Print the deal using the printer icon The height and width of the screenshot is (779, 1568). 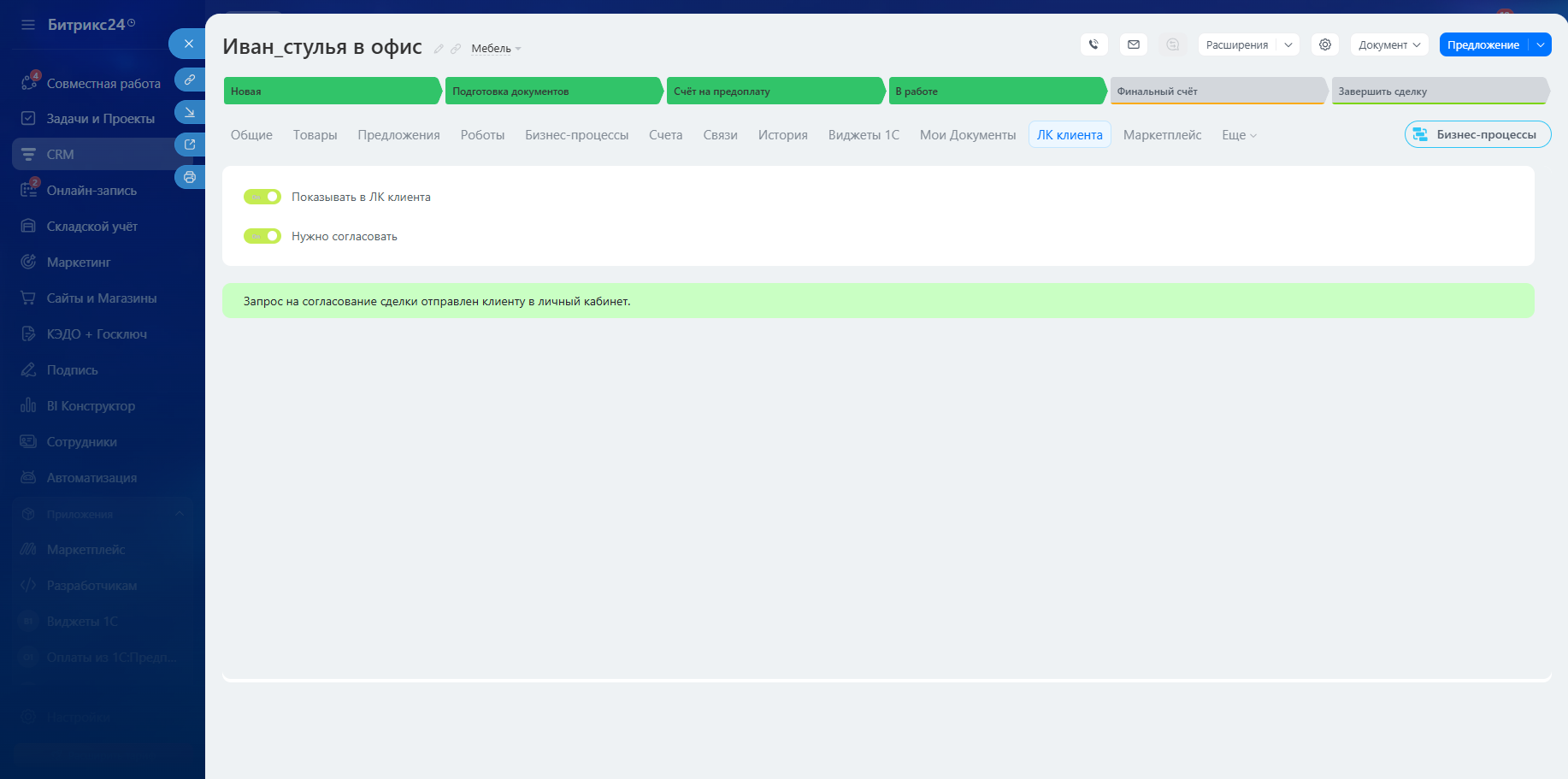pyautogui.click(x=190, y=177)
